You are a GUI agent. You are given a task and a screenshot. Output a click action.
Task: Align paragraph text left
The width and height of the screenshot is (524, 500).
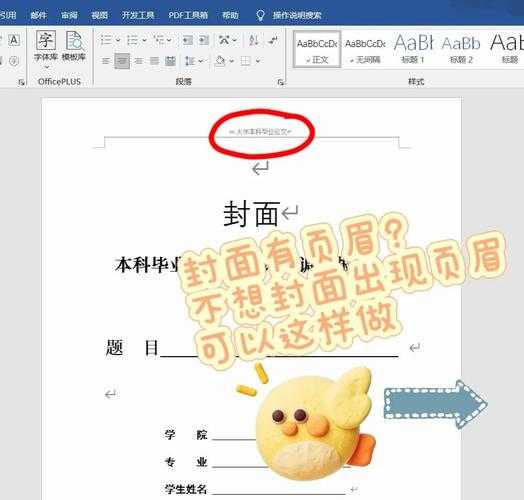[x=106, y=61]
